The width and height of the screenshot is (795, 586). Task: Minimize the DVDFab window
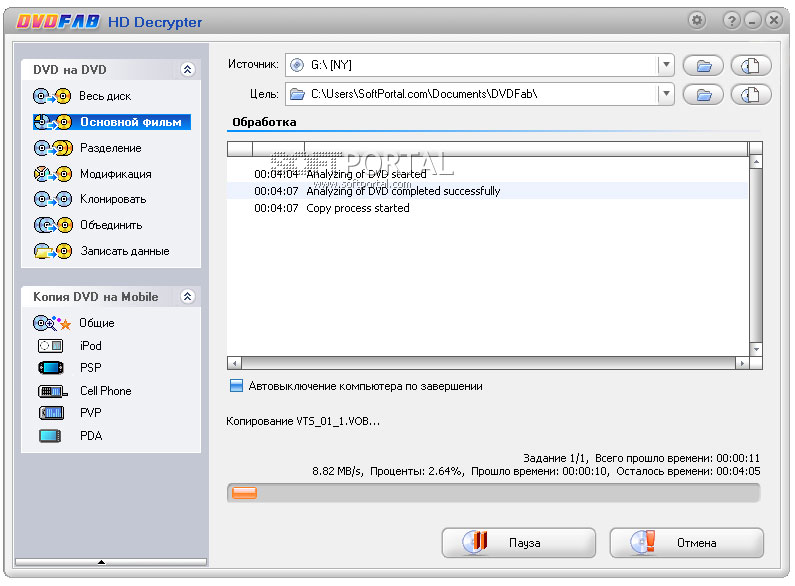(752, 21)
